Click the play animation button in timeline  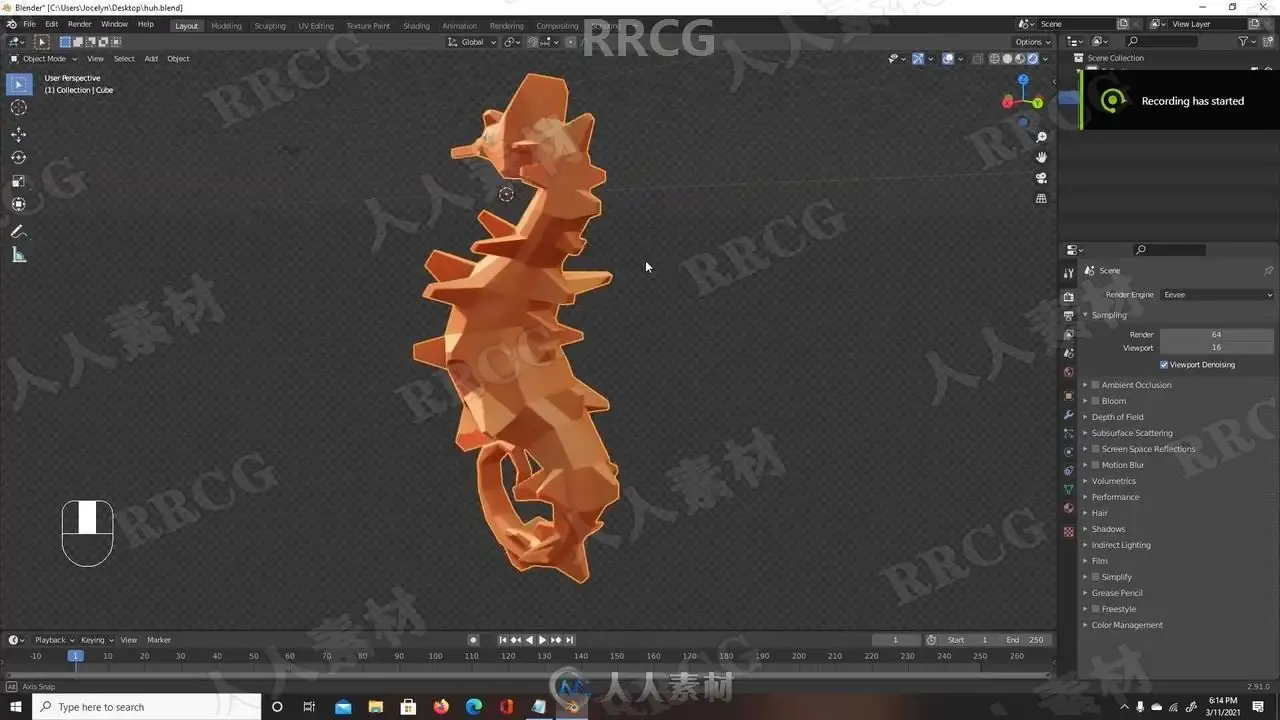point(542,640)
